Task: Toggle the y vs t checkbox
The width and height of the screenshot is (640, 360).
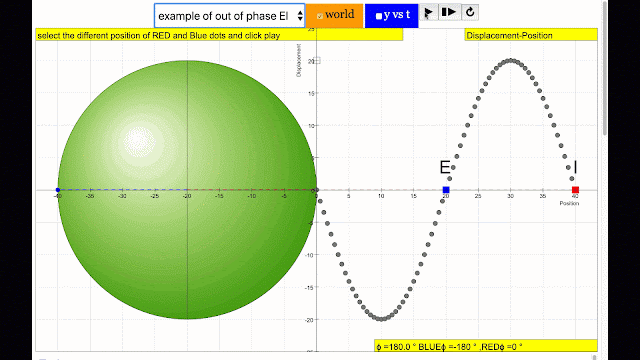Action: coord(379,16)
